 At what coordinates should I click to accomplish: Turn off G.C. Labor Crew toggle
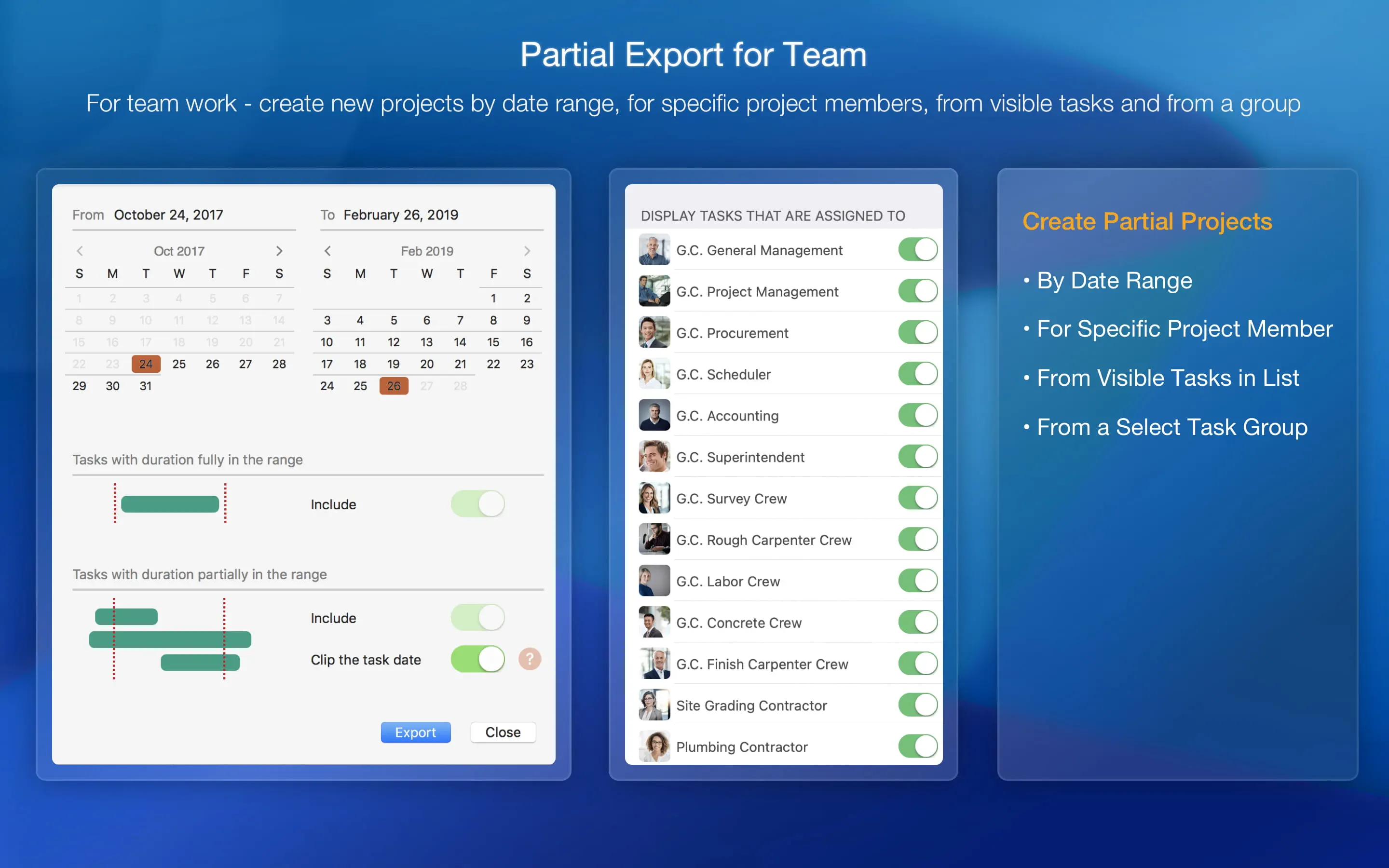click(x=917, y=581)
